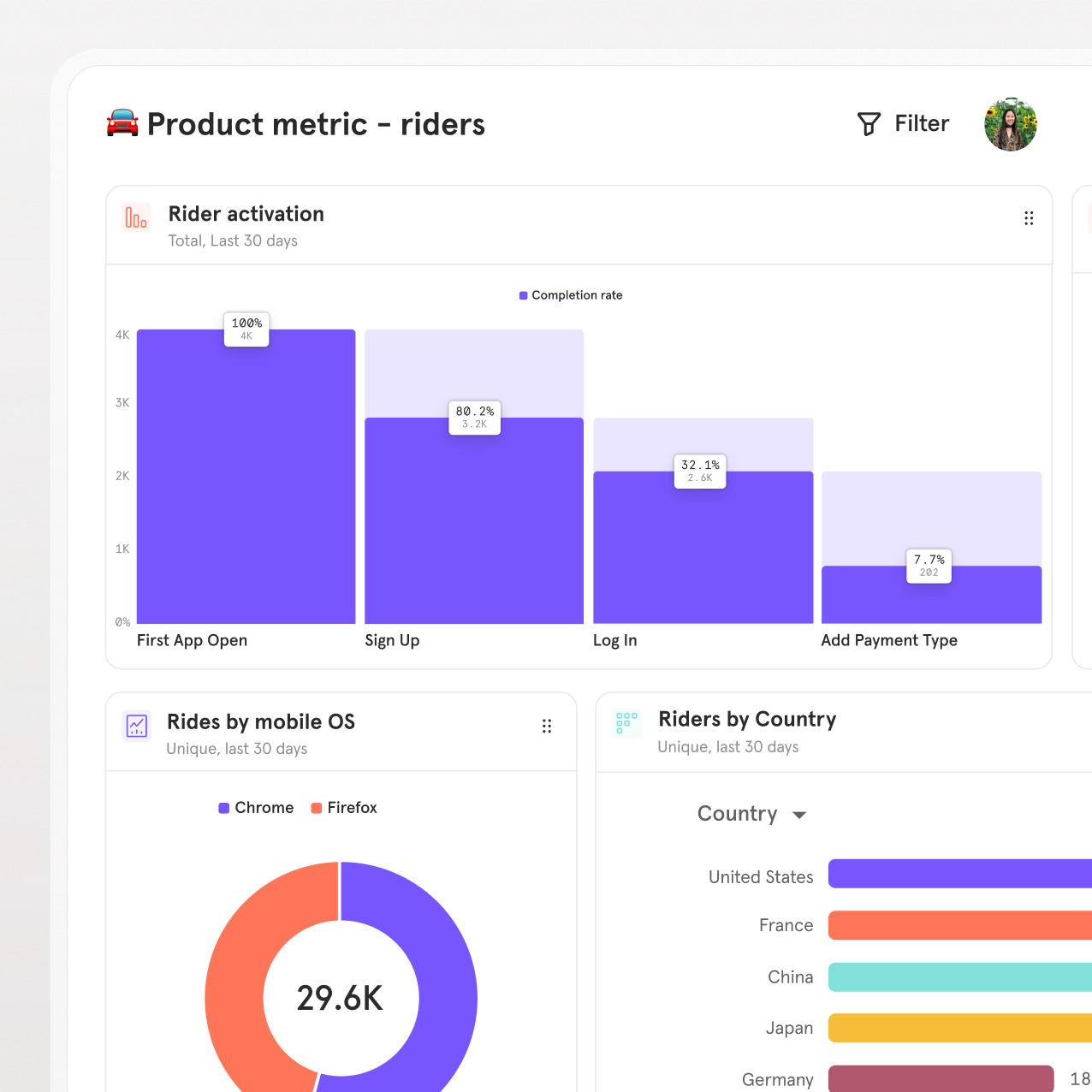Click the Riders by Country heading
Screen dimensions: 1092x1092
point(747,720)
